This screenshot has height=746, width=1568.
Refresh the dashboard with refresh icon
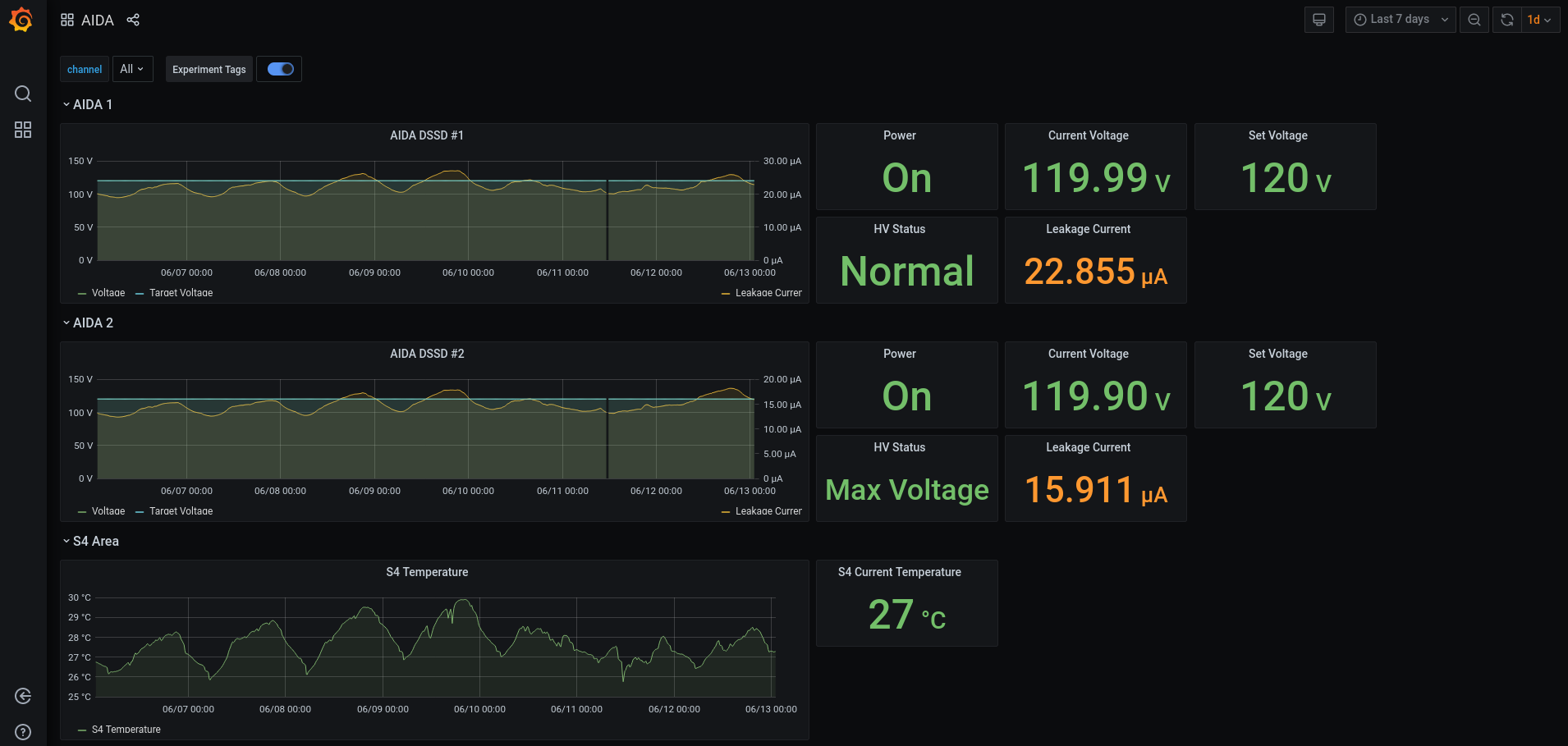tap(1507, 20)
